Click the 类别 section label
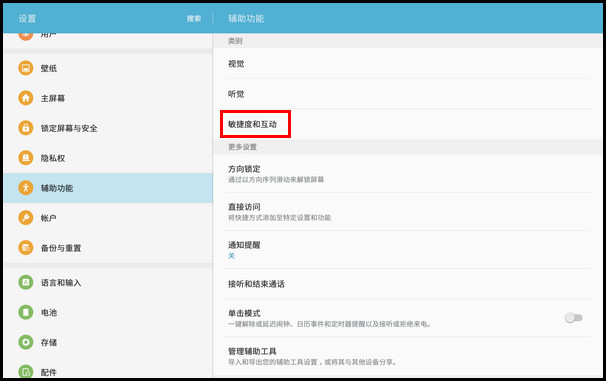The image size is (606, 381). pyautogui.click(x=235, y=41)
